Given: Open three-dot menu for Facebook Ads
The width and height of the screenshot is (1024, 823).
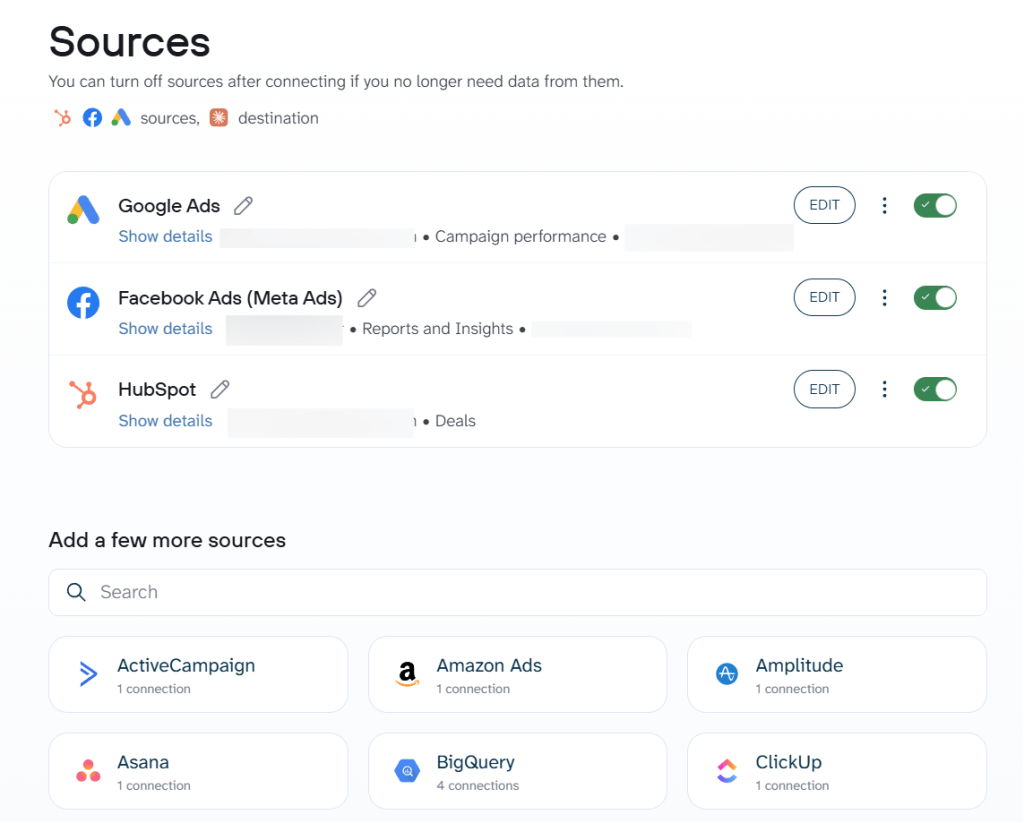Looking at the screenshot, I should (x=884, y=297).
